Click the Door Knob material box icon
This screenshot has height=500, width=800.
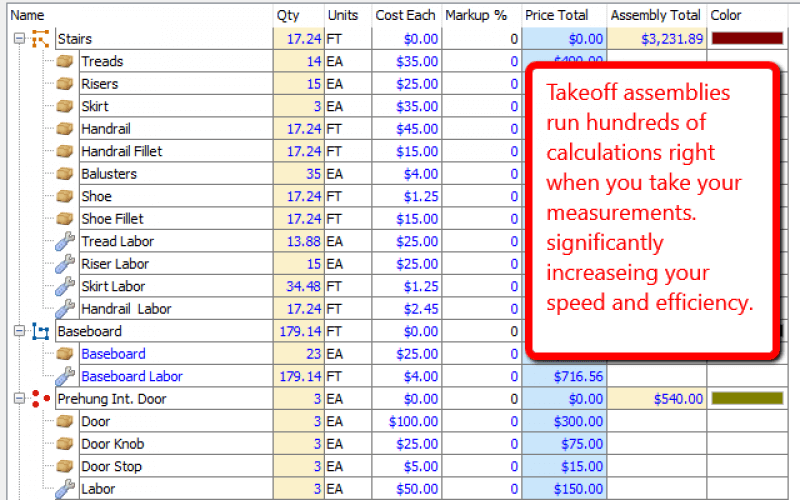[x=64, y=443]
